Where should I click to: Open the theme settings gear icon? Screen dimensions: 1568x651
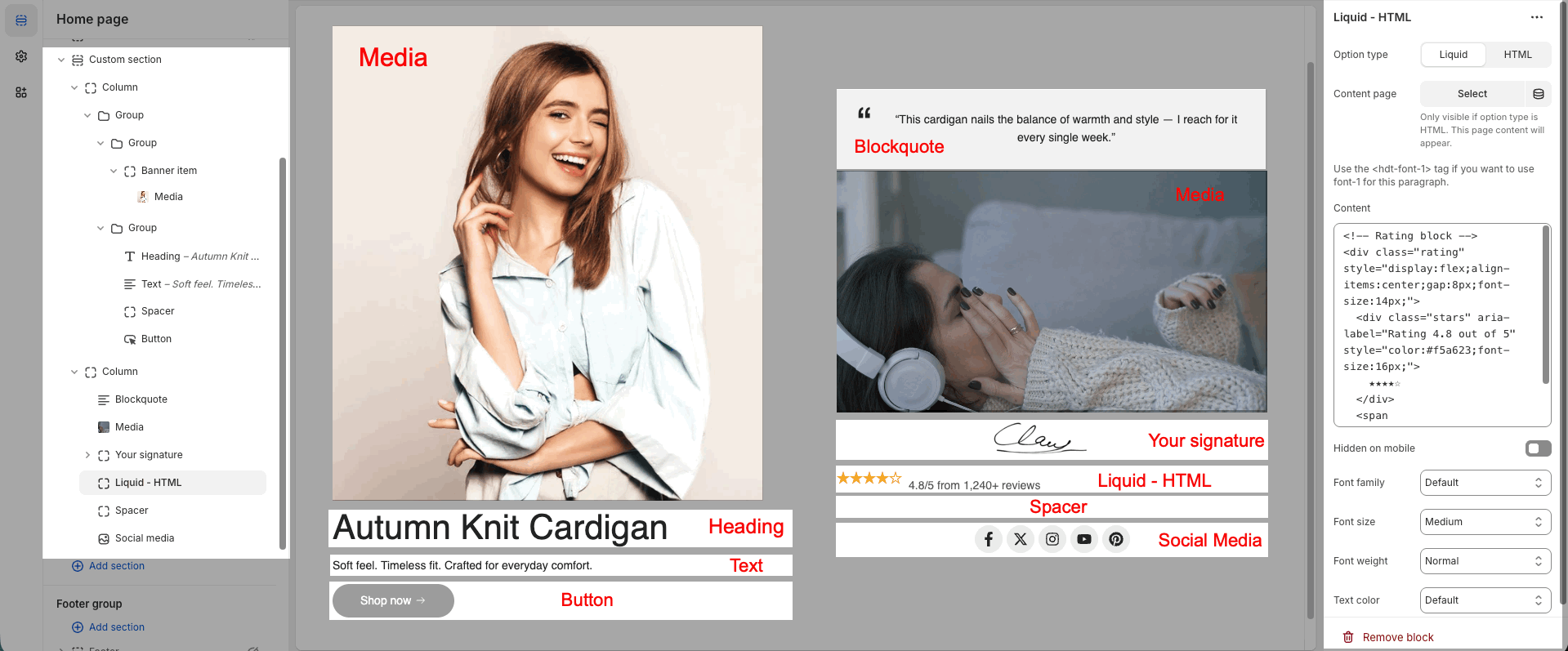pyautogui.click(x=21, y=56)
